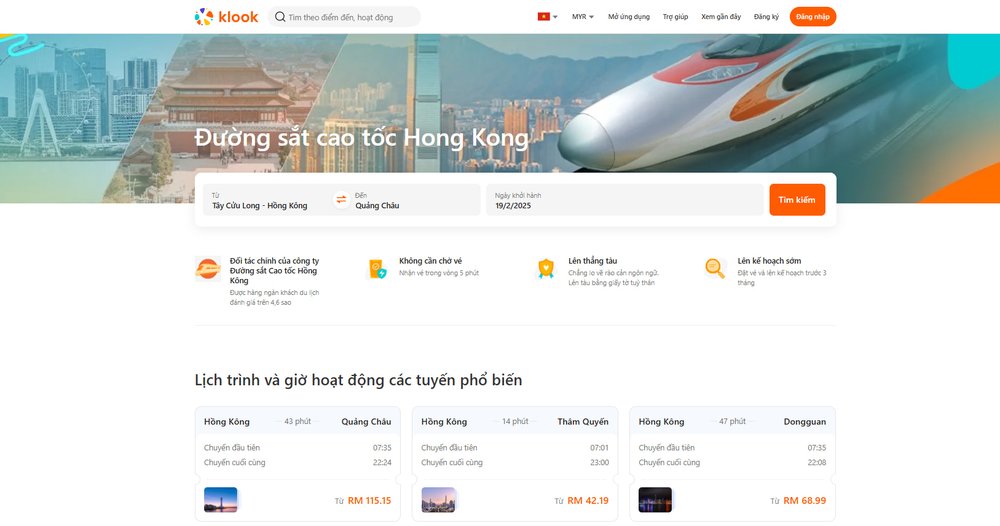
Task: Open the Vietnam flag language dropdown
Action: (547, 17)
